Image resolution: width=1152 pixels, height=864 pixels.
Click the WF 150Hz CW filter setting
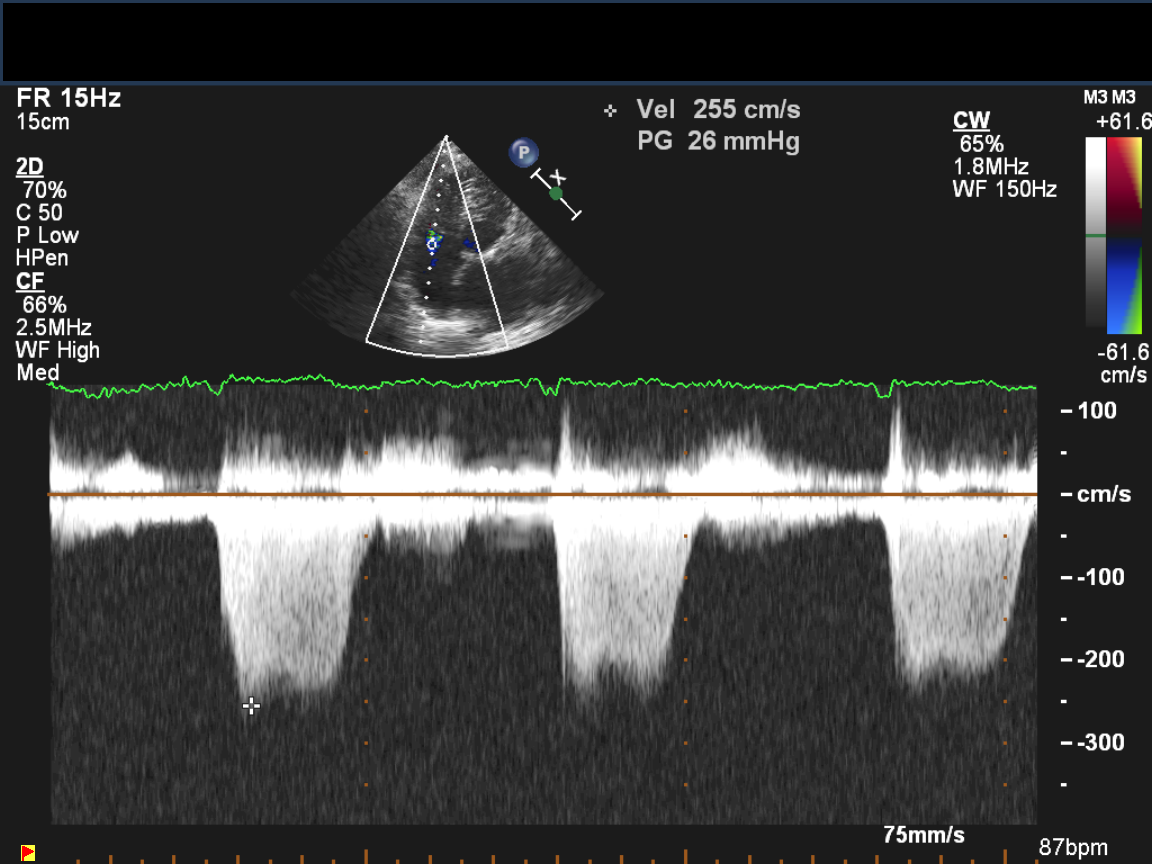pos(1004,189)
